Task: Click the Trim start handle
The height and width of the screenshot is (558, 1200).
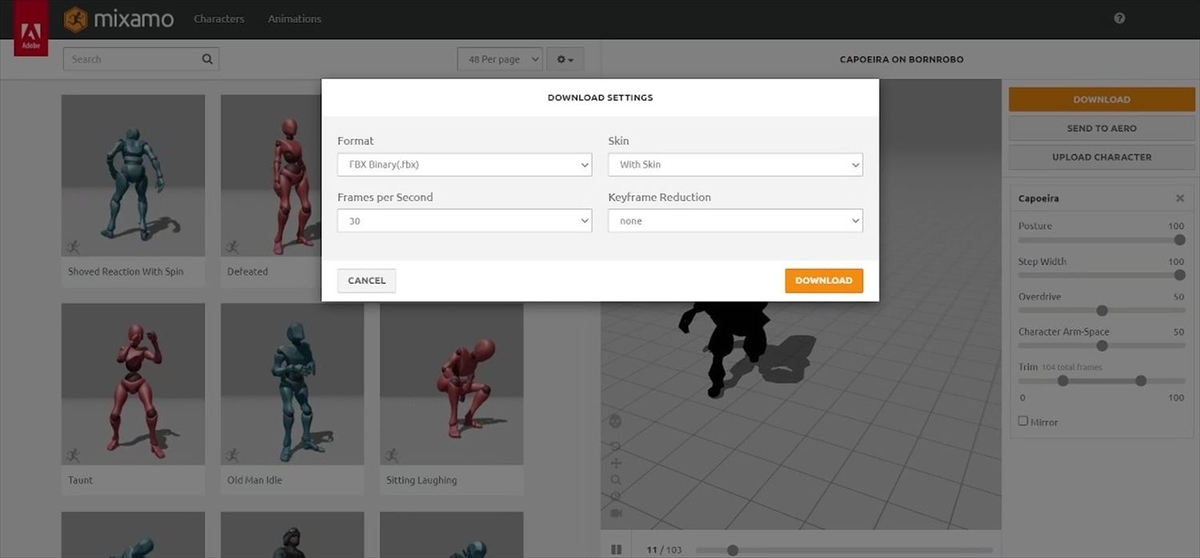Action: coord(1063,381)
